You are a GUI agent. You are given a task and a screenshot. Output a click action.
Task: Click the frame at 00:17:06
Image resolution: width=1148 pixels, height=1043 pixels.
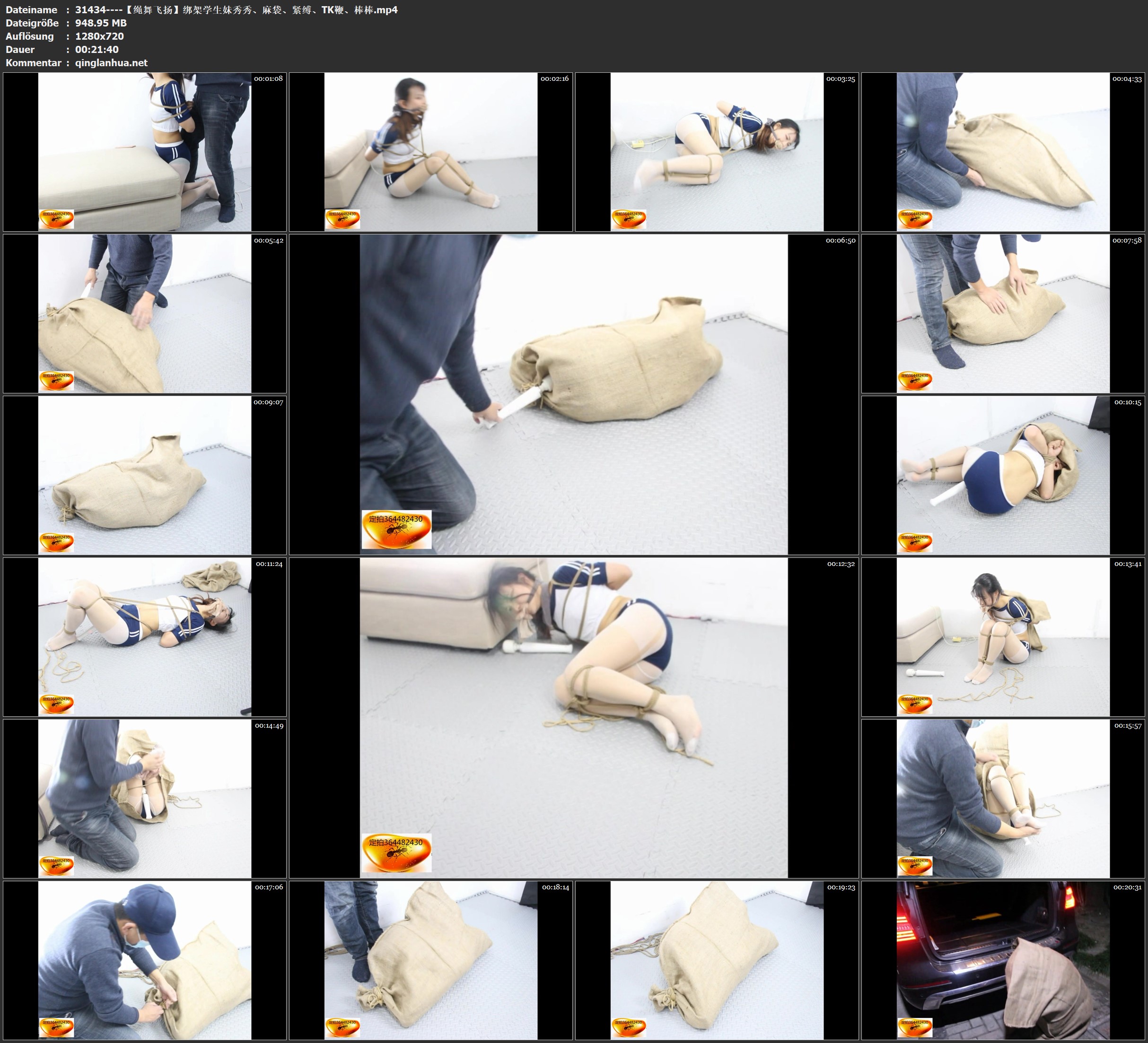click(145, 960)
